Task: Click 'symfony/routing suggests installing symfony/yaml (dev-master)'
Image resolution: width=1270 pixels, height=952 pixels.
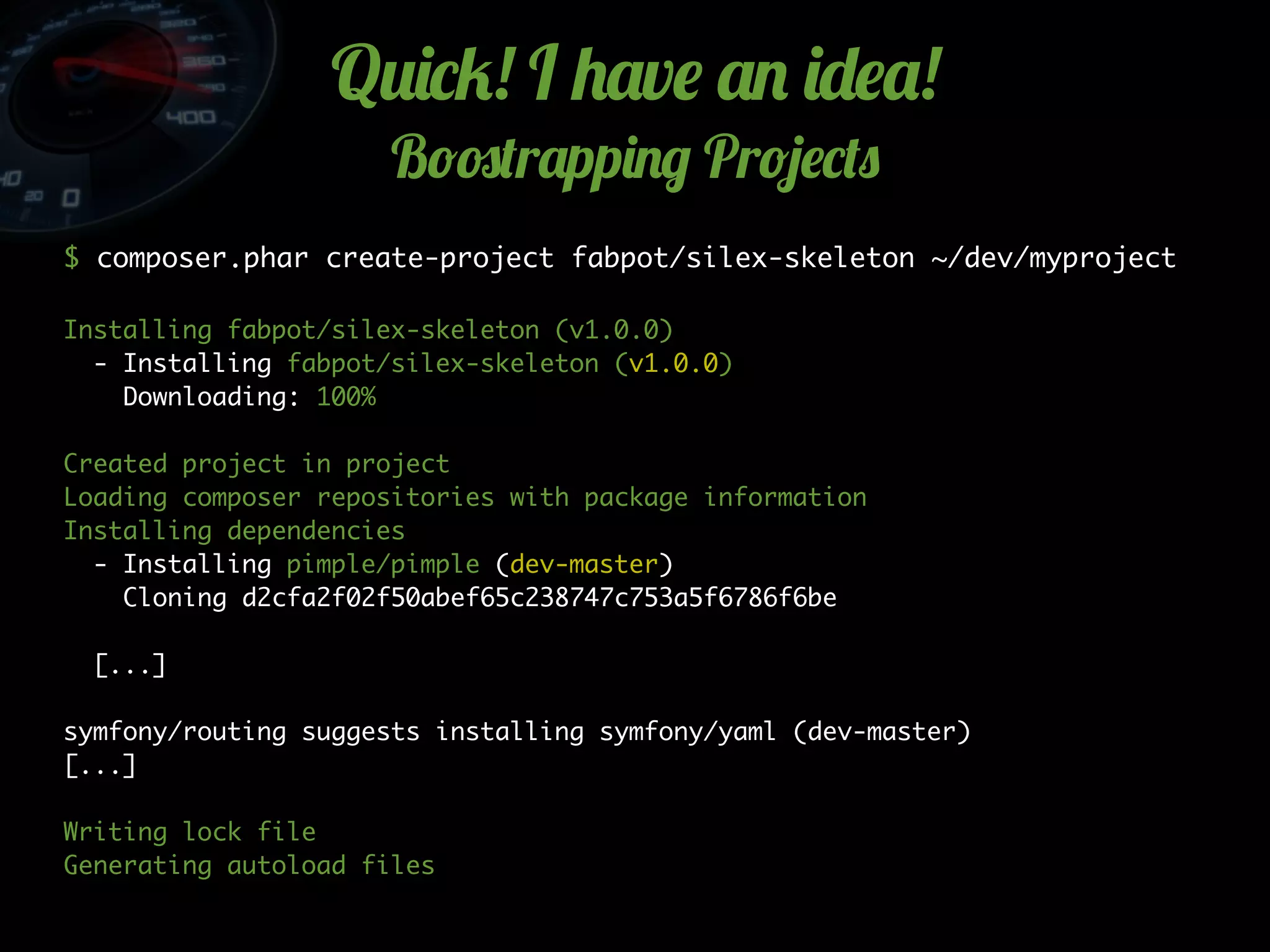Action: 517,732
